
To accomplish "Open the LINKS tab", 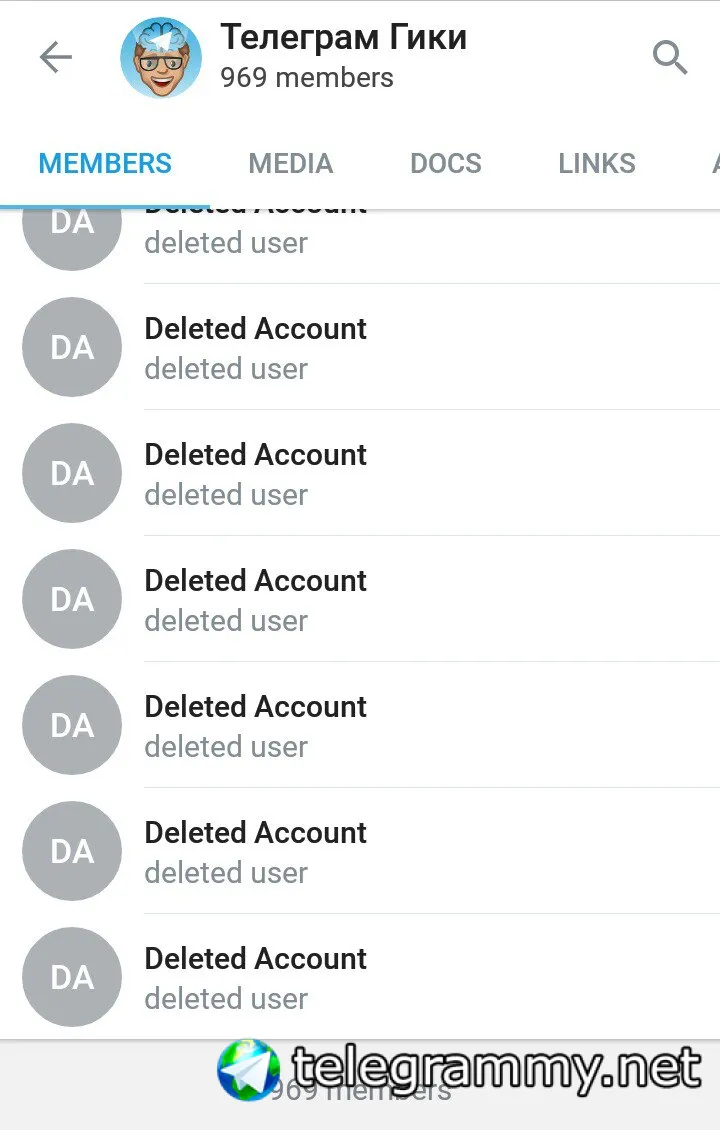I will click(x=597, y=164).
